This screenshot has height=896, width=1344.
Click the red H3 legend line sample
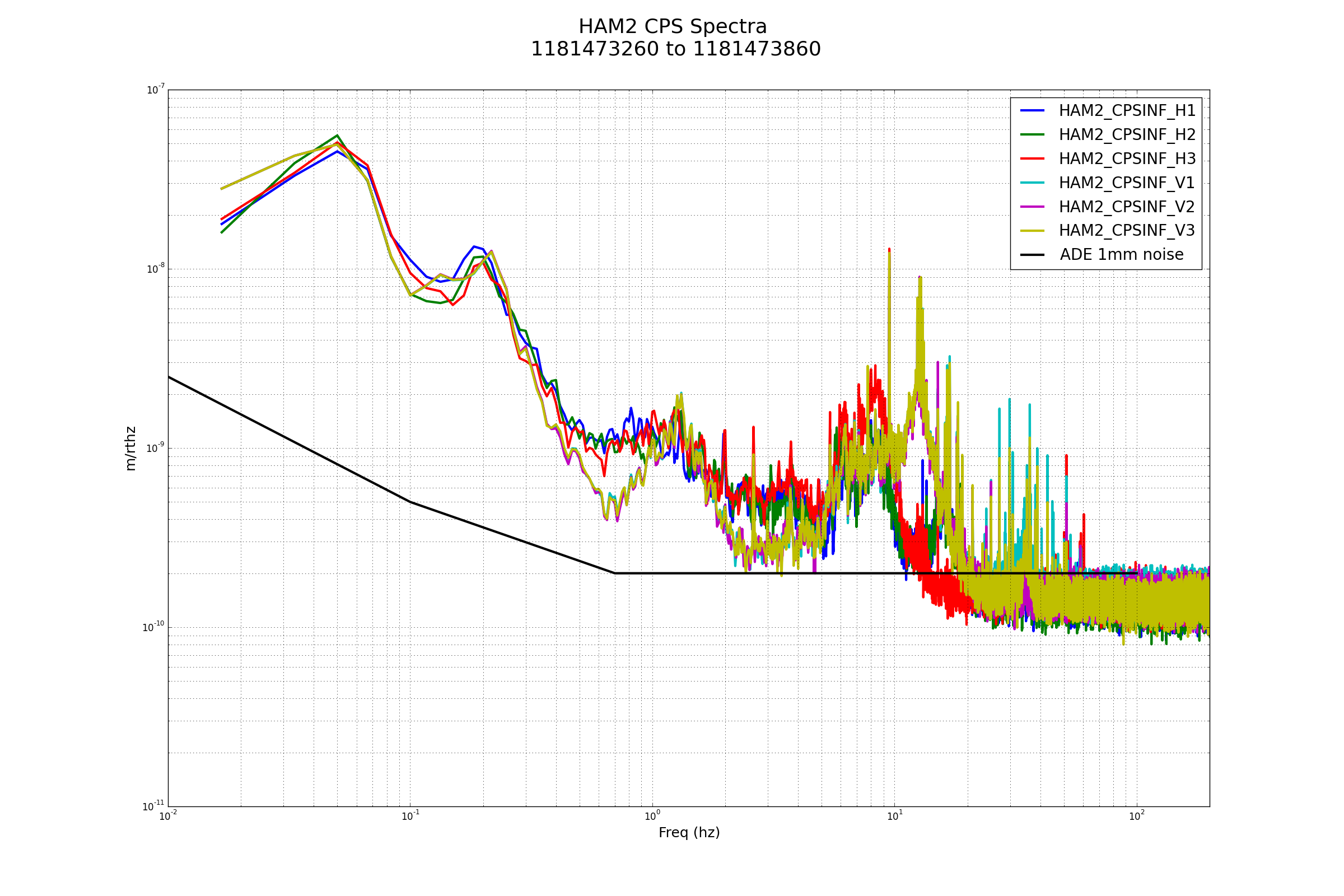point(1033,159)
